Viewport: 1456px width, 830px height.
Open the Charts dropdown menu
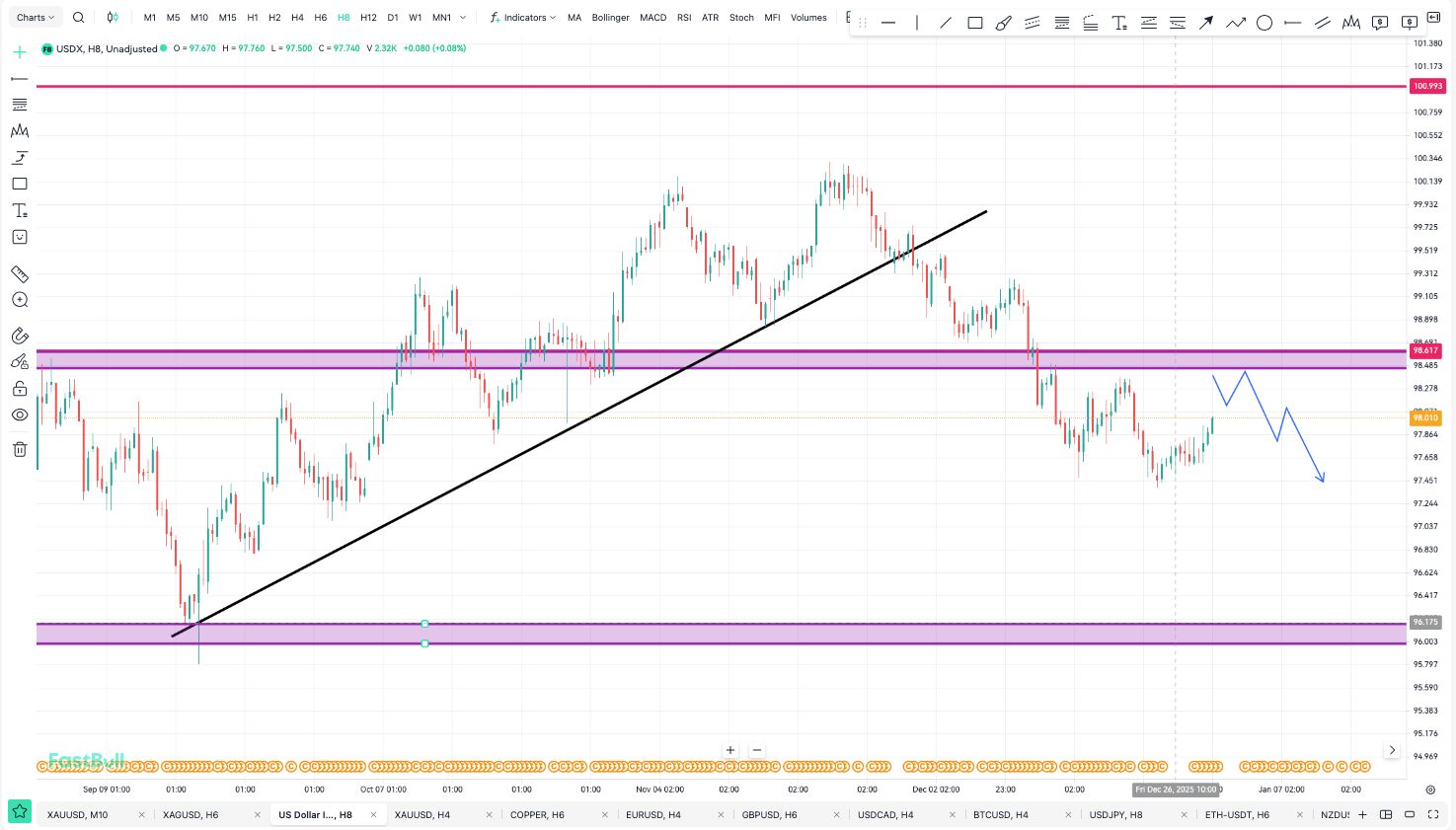[36, 18]
